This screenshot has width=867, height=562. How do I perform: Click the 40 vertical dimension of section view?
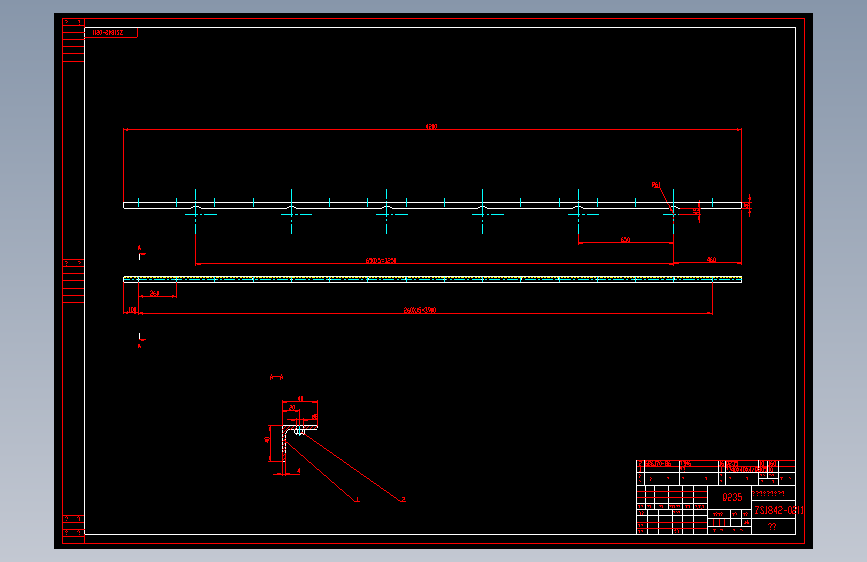coord(267,440)
